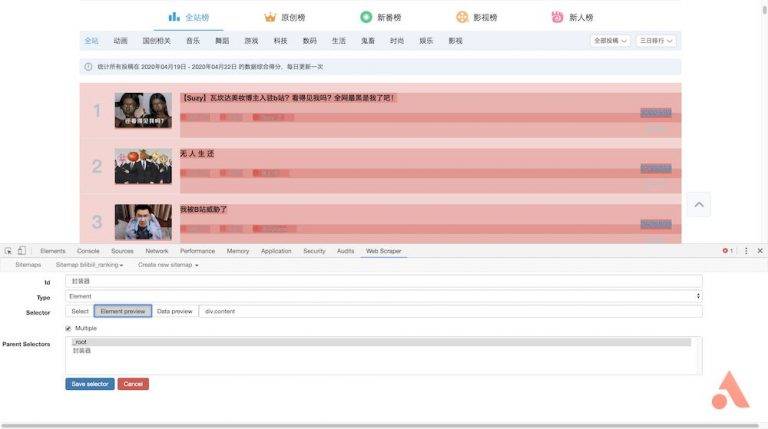Open the 我被B站威胁了 video title link
Image resolution: width=768 pixels, height=429 pixels.
click(x=203, y=210)
